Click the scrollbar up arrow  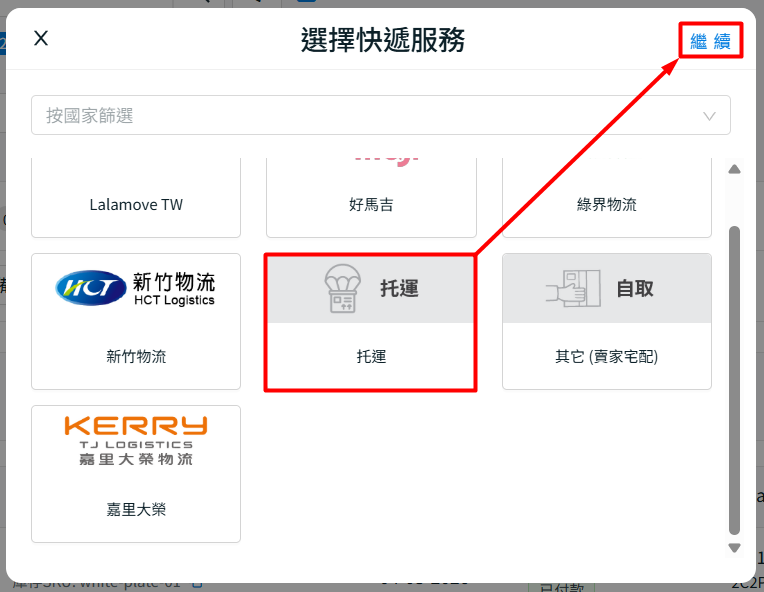click(735, 169)
